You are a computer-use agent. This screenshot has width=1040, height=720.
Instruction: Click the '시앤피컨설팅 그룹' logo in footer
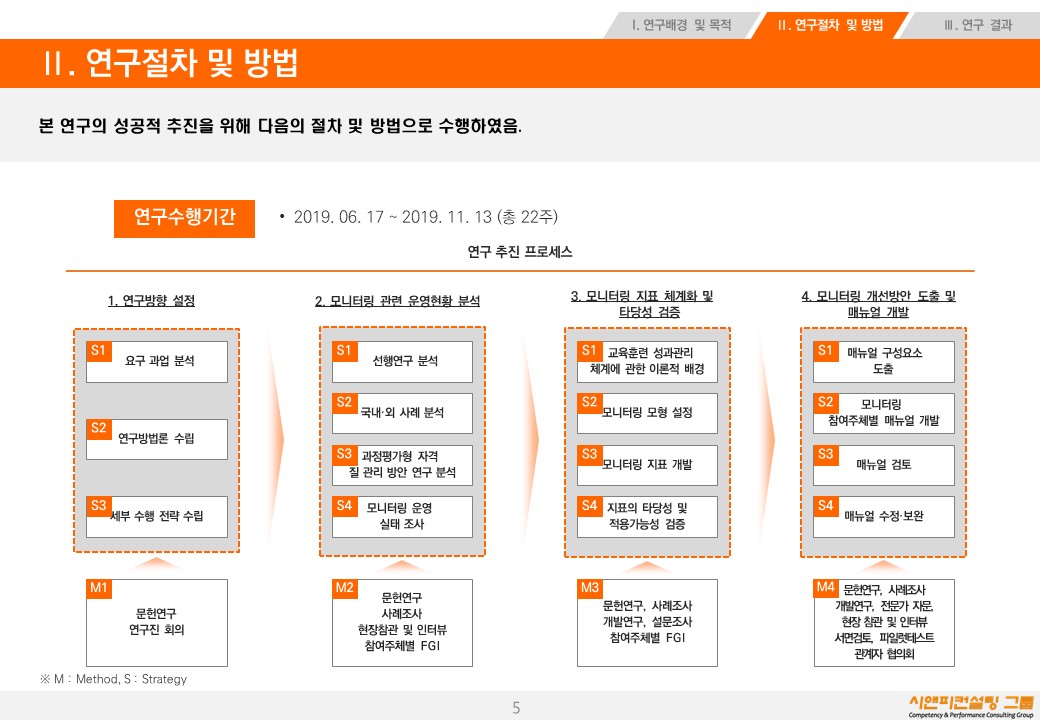pos(971,706)
